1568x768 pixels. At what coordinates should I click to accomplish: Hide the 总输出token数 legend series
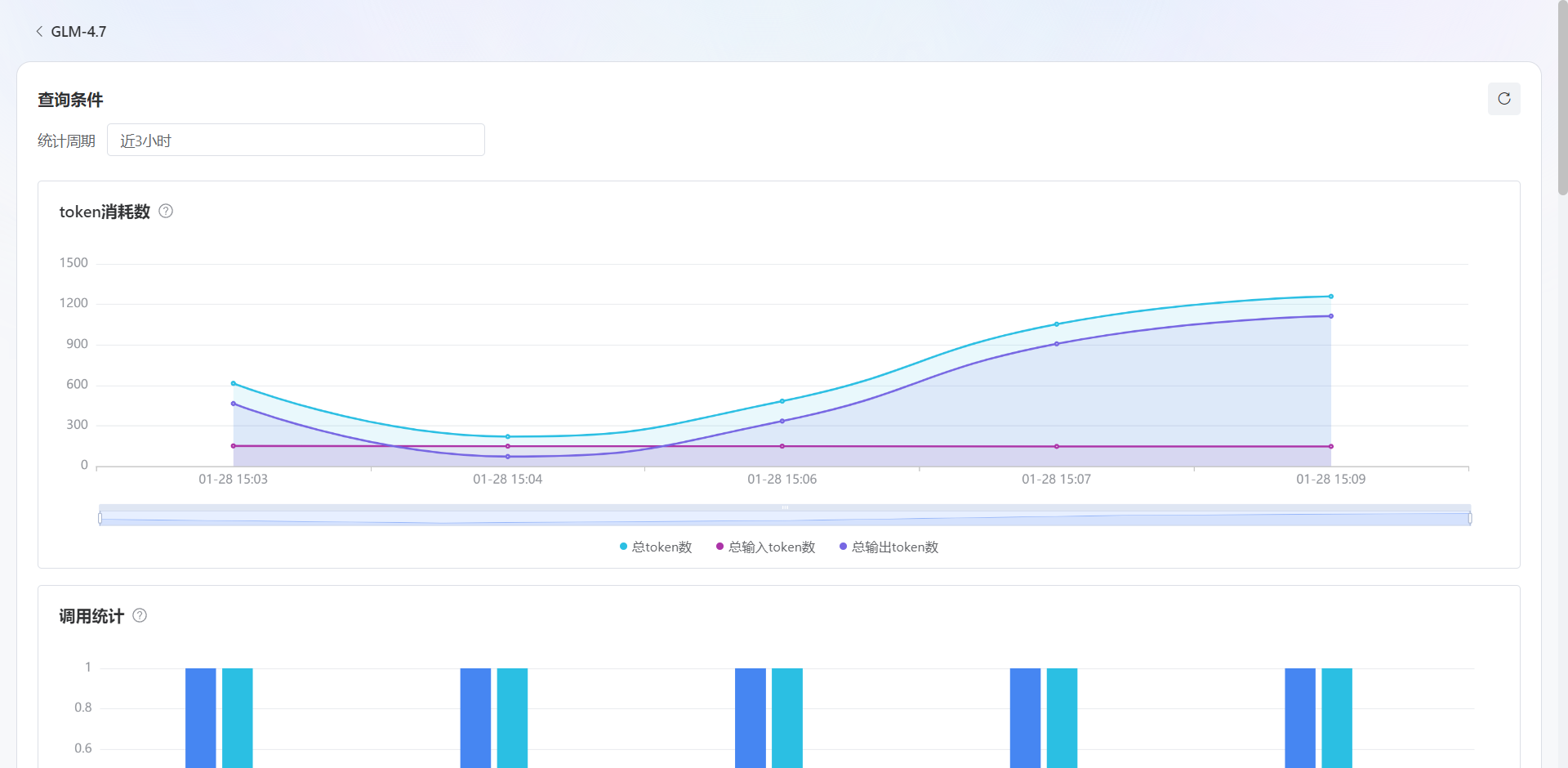pos(889,547)
